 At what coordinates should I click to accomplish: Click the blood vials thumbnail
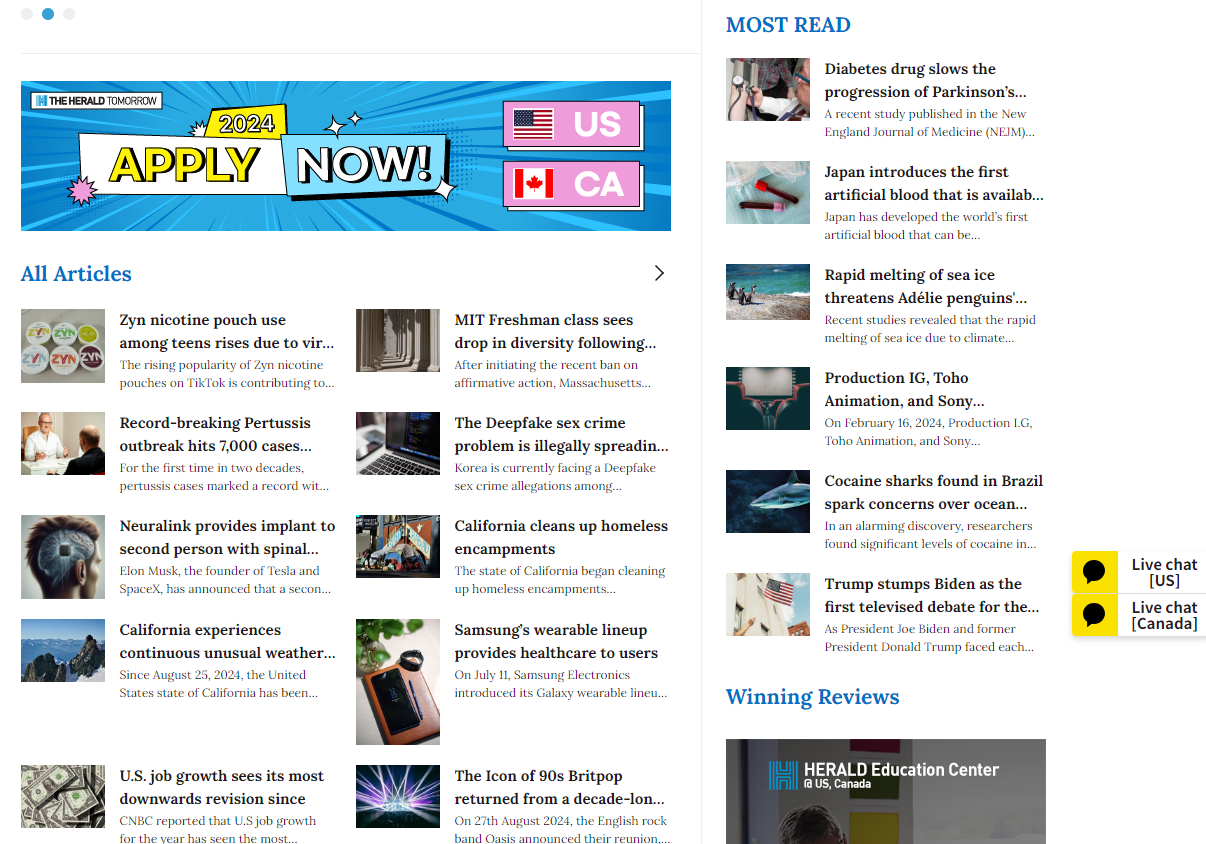[768, 192]
